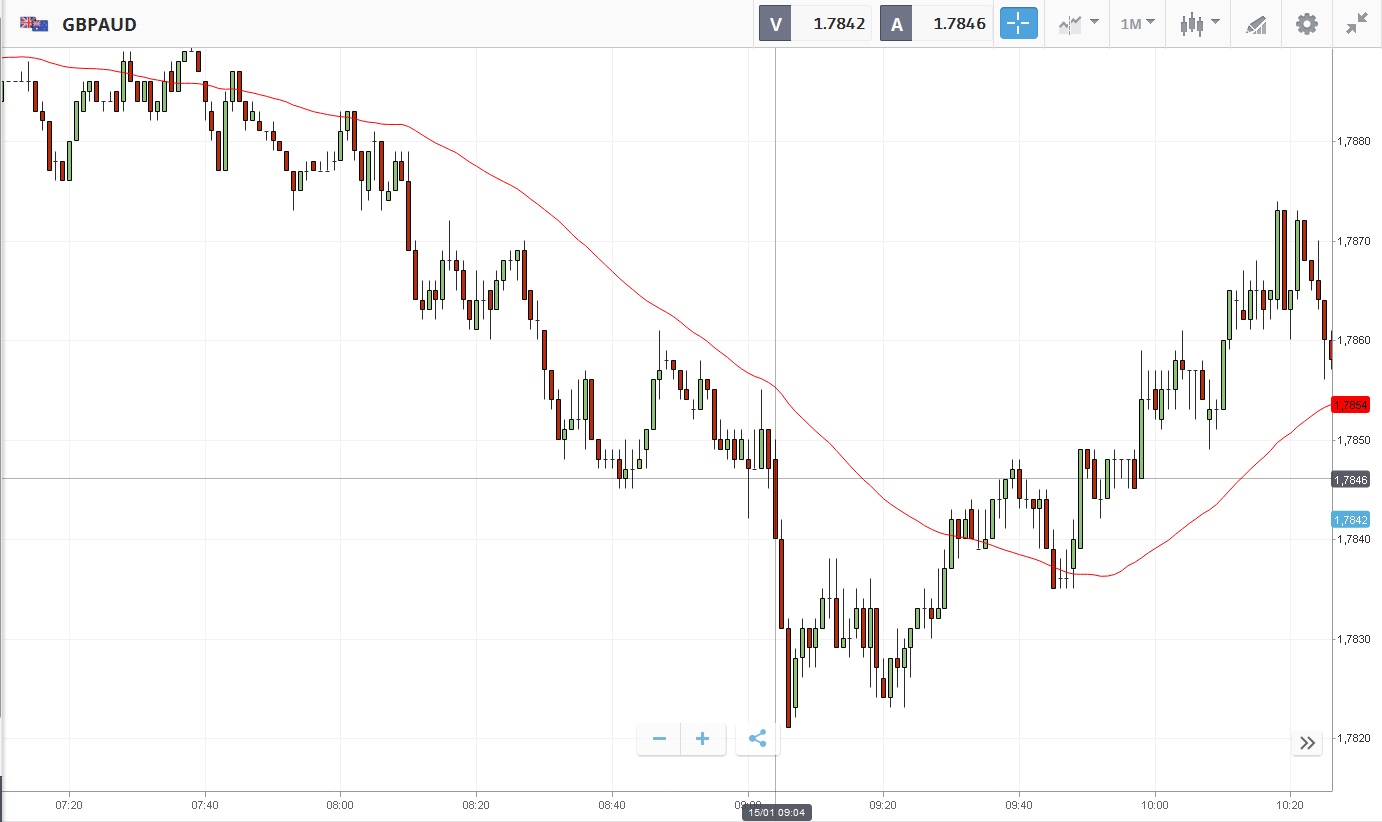
Task: Collapse chart with the shrink arrows icon
Action: tap(1356, 24)
